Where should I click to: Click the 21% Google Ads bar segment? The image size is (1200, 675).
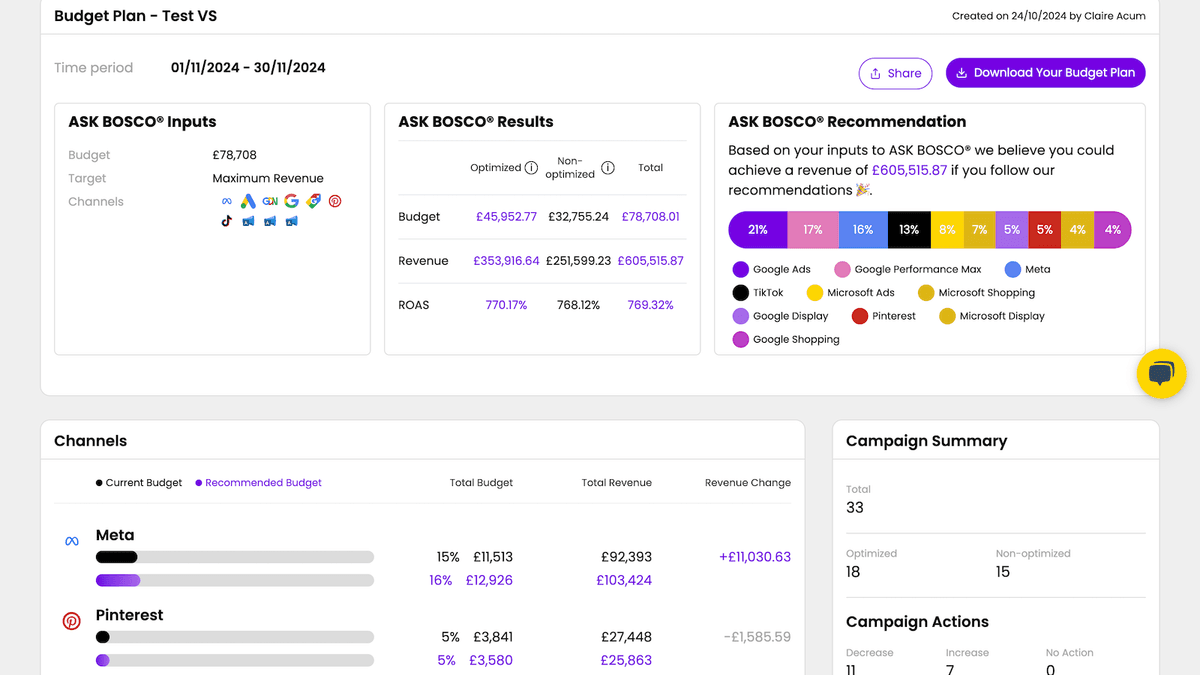(757, 229)
